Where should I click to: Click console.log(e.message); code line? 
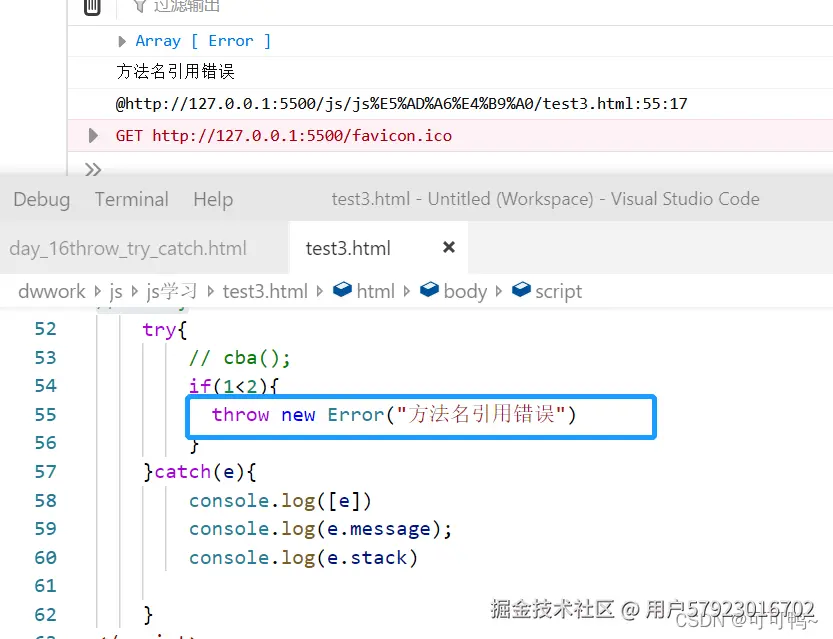tap(320, 529)
